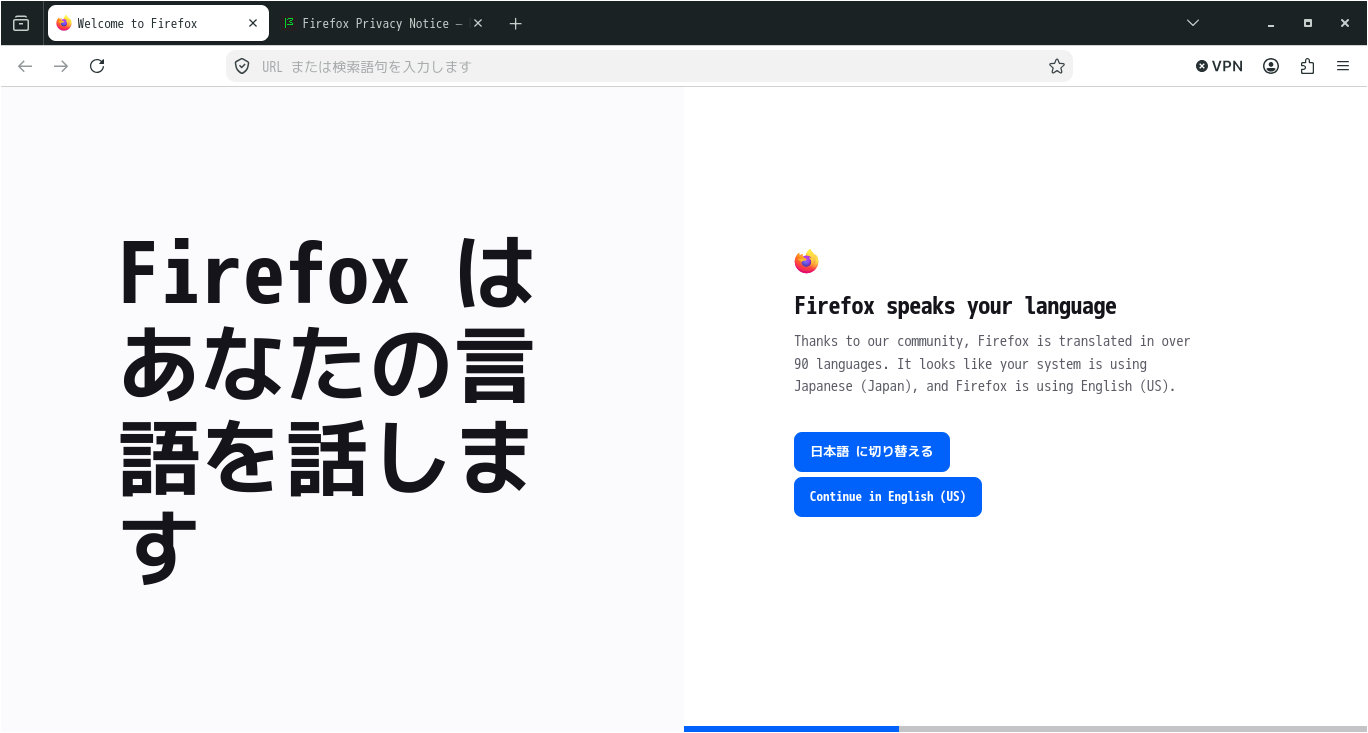Click the paragraph about 90 languages
The image size is (1368, 733).
(x=992, y=364)
